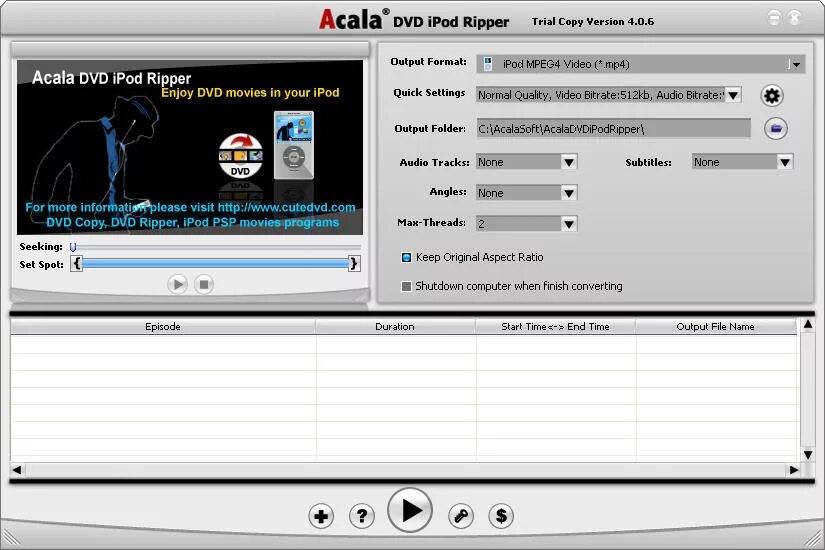Click the iPod device icon in output format

pyautogui.click(x=488, y=64)
